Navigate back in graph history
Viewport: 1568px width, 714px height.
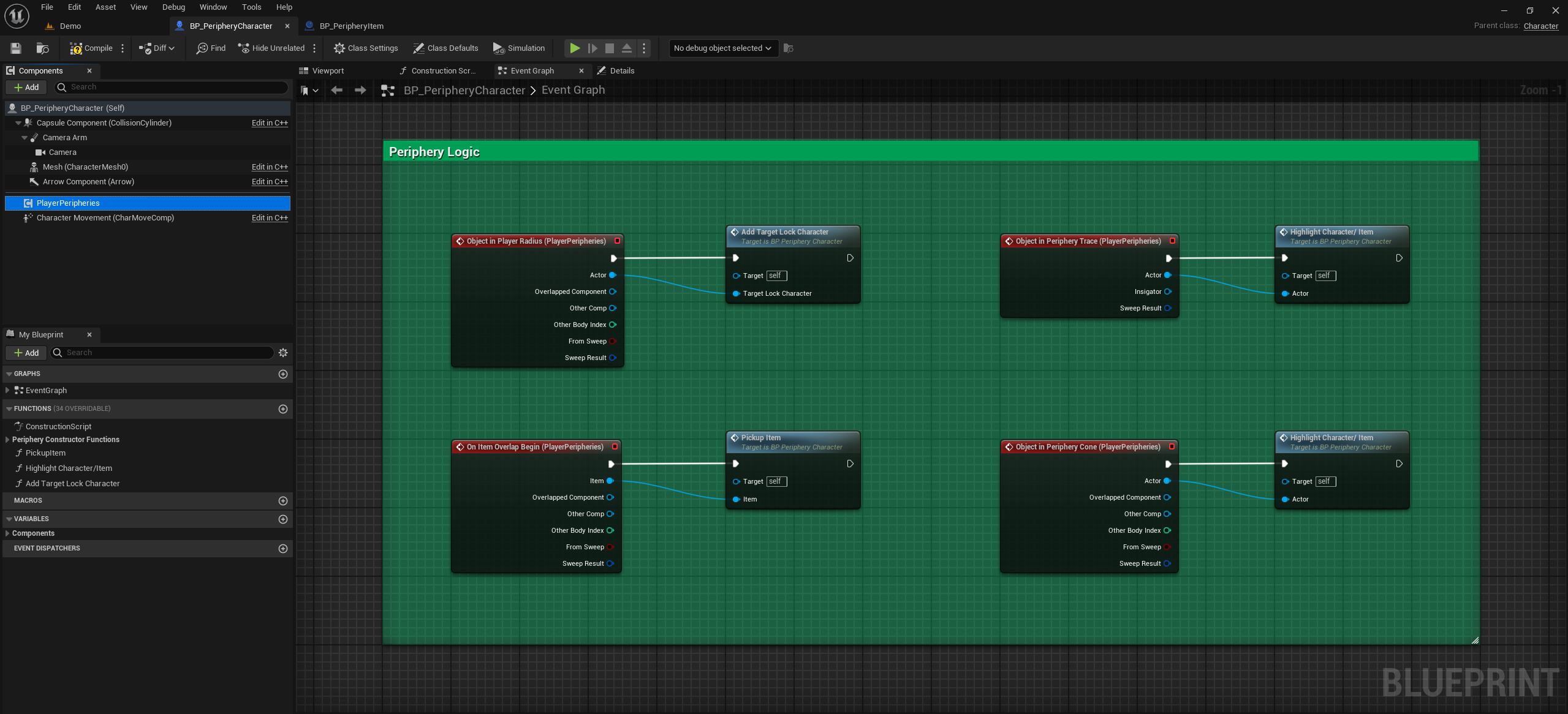(x=336, y=91)
